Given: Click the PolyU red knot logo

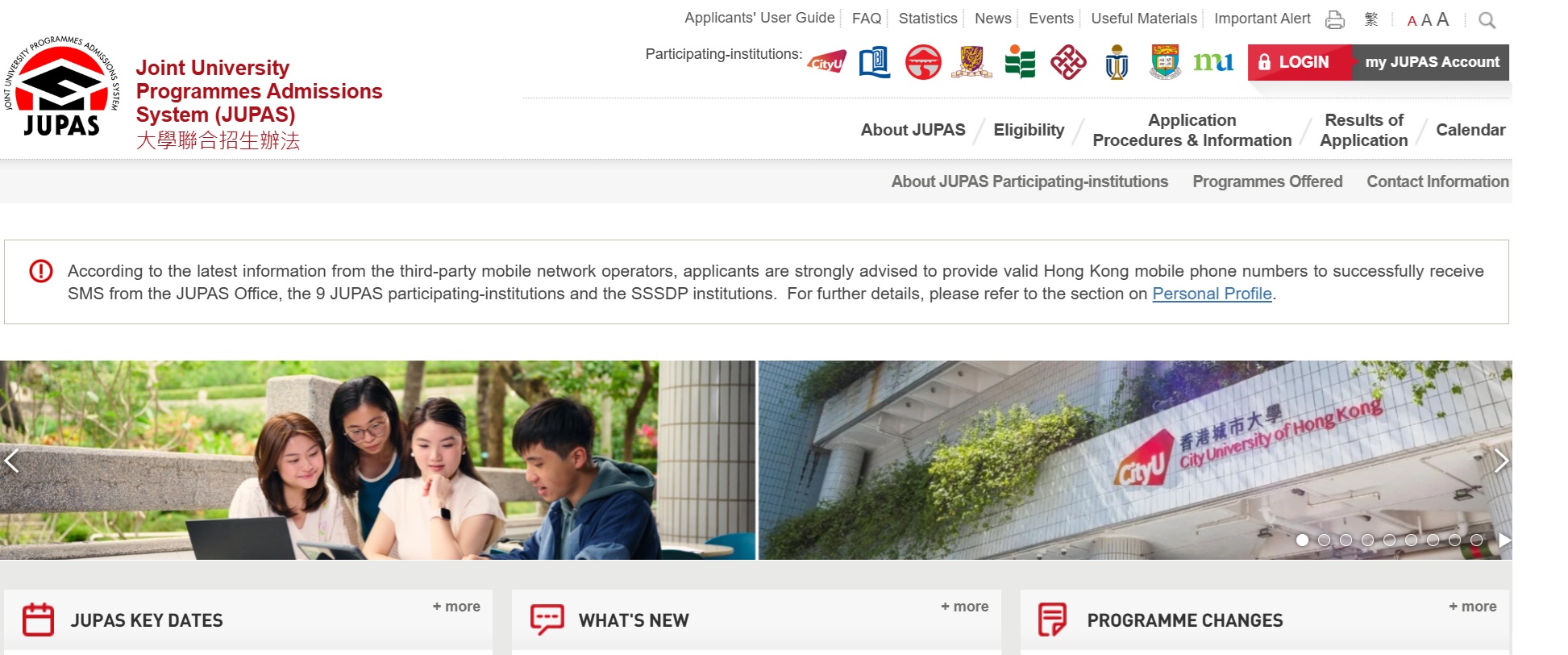Looking at the screenshot, I should (x=1068, y=62).
